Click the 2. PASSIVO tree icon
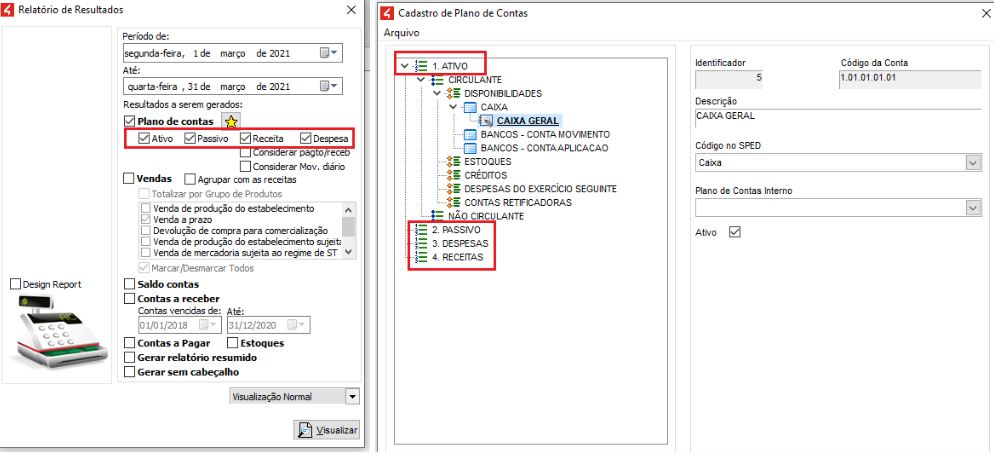Screen dimensions: 994x453 coord(420,230)
